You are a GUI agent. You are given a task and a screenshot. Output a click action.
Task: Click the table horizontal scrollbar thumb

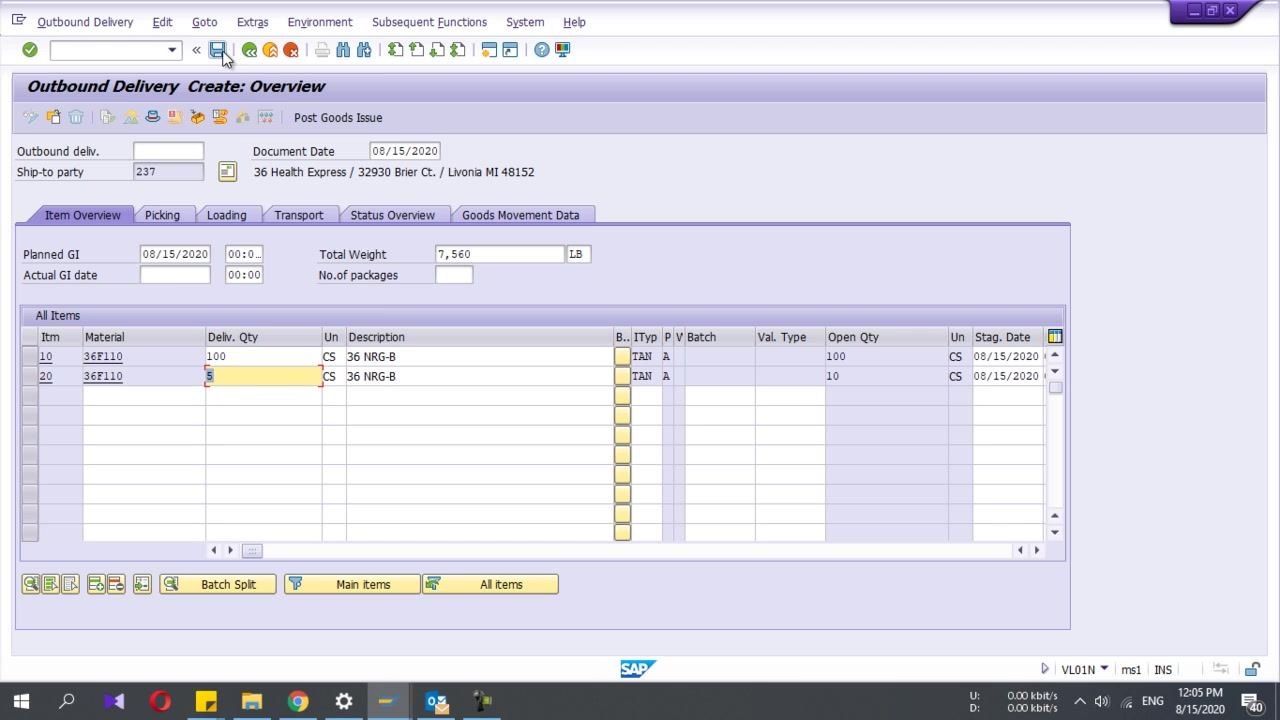252,550
